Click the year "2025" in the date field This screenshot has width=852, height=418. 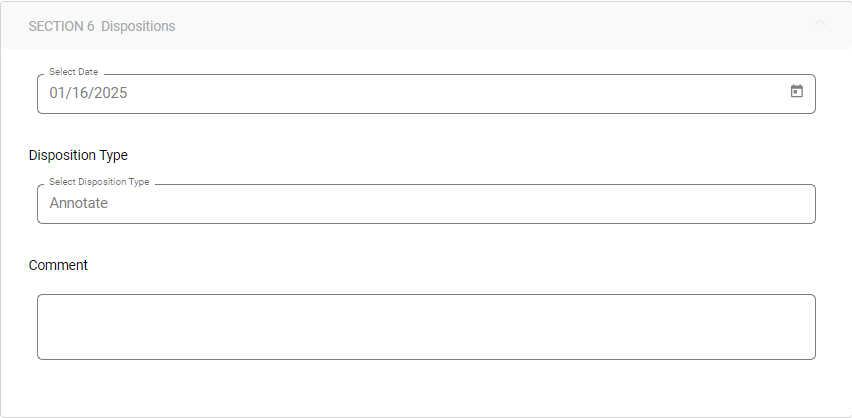pyautogui.click(x=109, y=93)
